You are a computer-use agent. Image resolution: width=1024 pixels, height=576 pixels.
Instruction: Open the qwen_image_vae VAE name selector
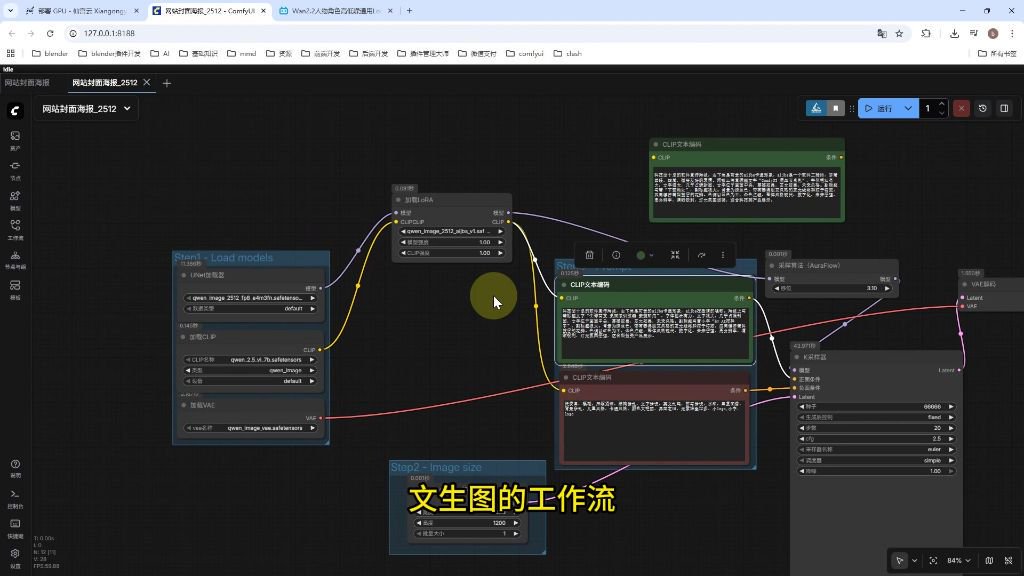point(251,428)
